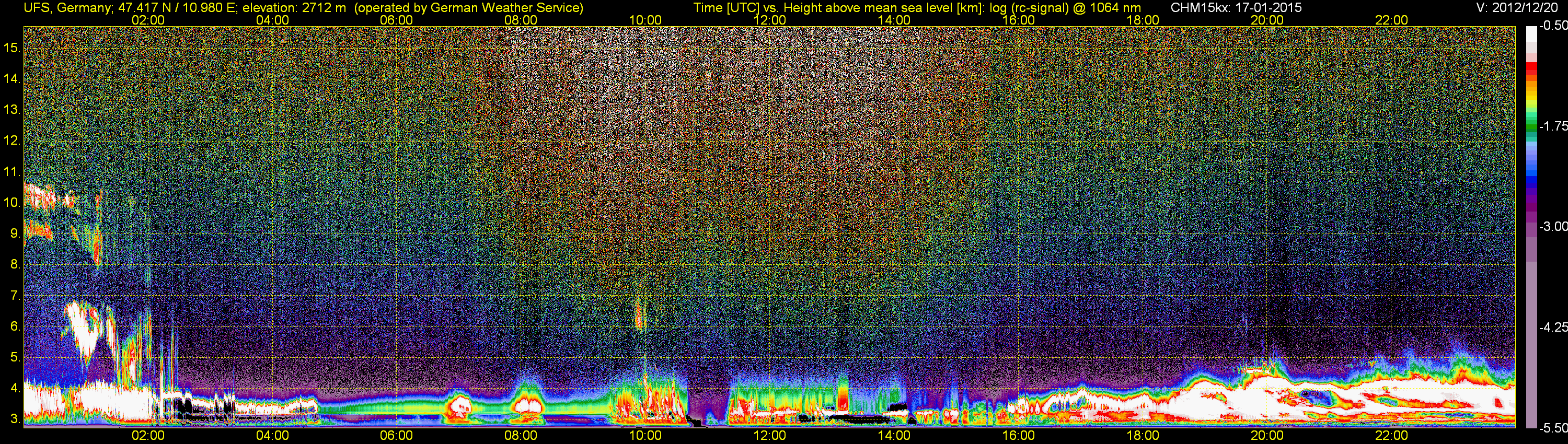Click the color scale value "-3.00"
The height and width of the screenshot is (444, 1568).
coord(1553,226)
